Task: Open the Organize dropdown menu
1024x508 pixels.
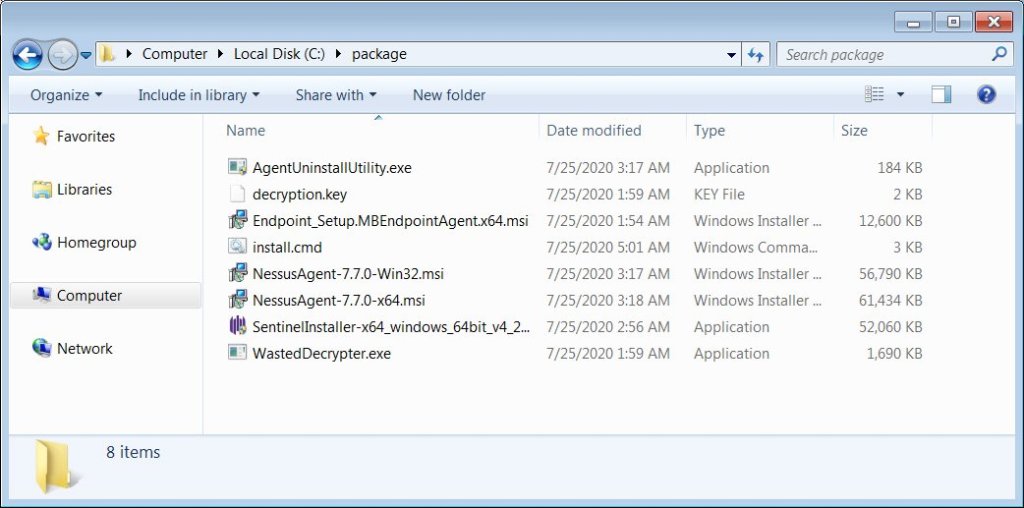Action: pyautogui.click(x=66, y=95)
